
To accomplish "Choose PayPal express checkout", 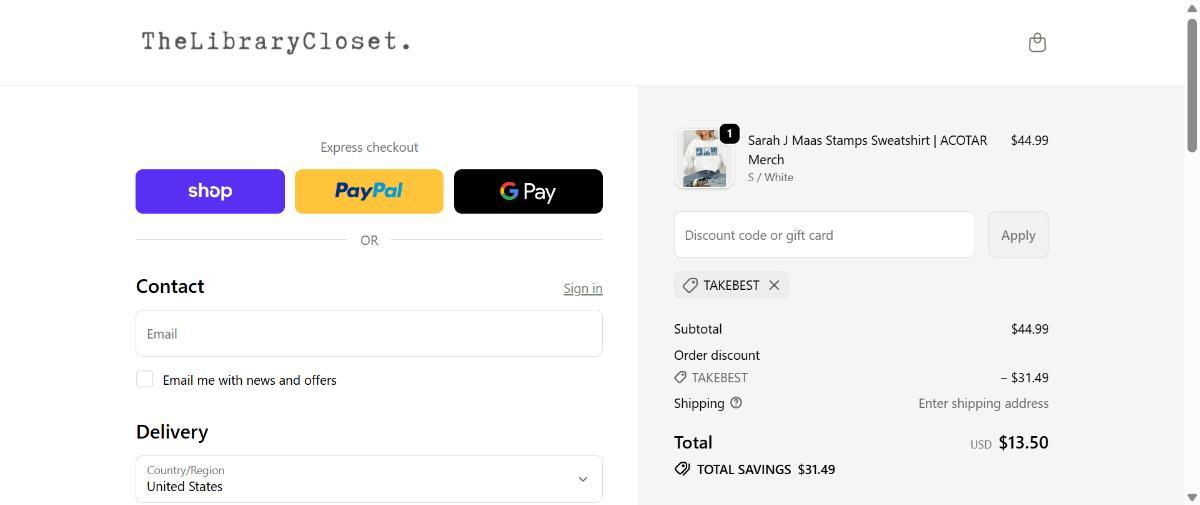I will 369,191.
